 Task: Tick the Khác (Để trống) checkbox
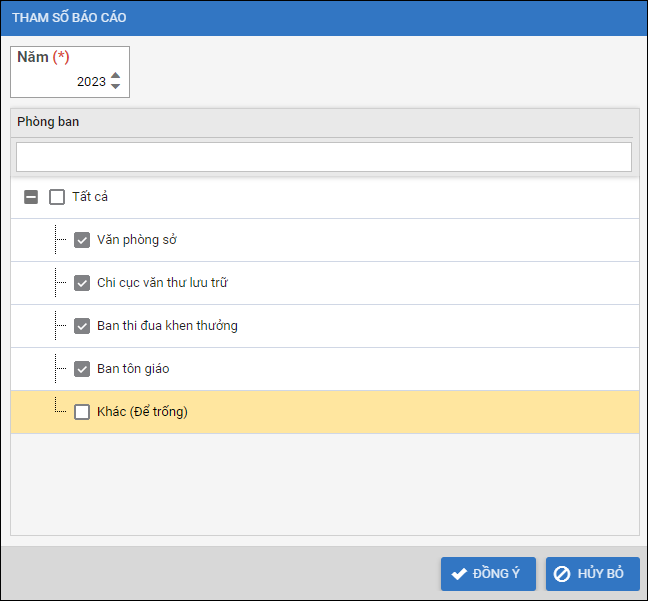click(x=82, y=412)
